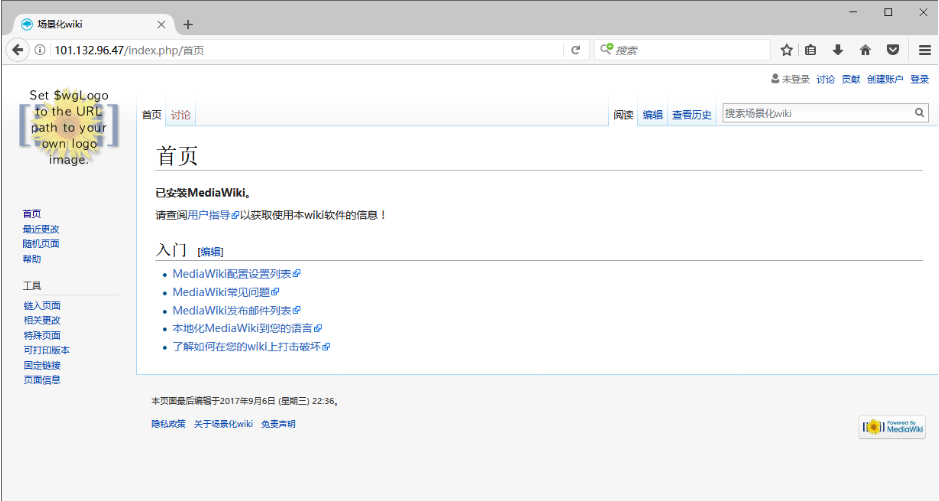Close the 场景化wiki tab
This screenshot has height=501, width=939.
point(161,25)
